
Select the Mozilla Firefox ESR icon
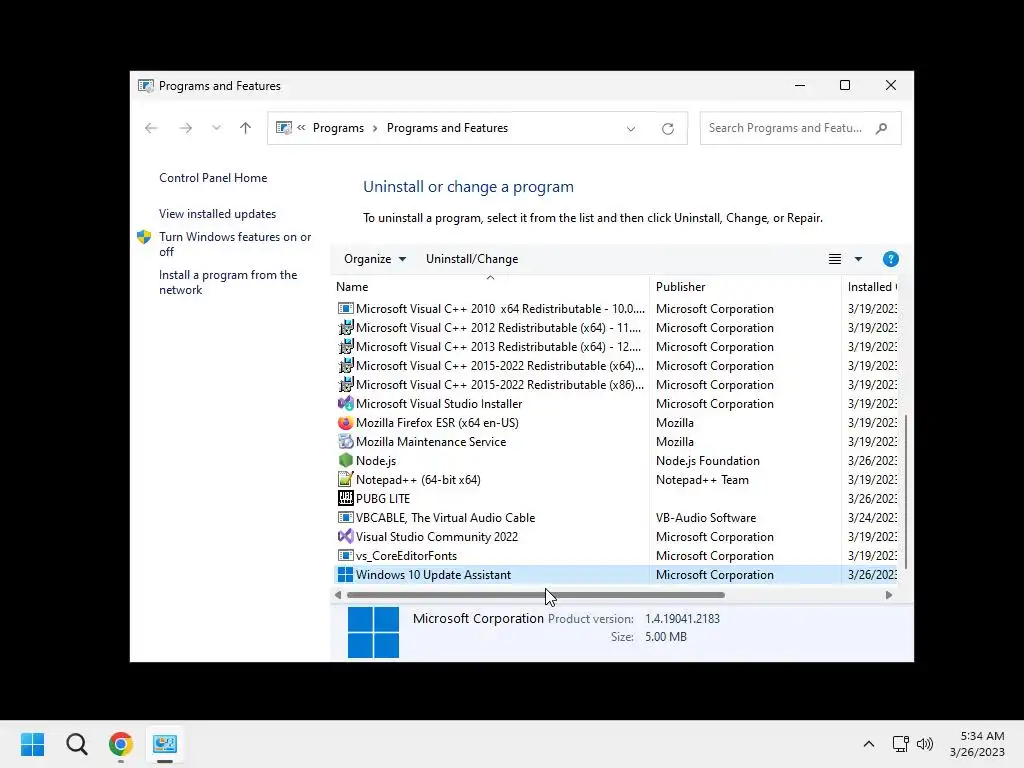(x=345, y=423)
